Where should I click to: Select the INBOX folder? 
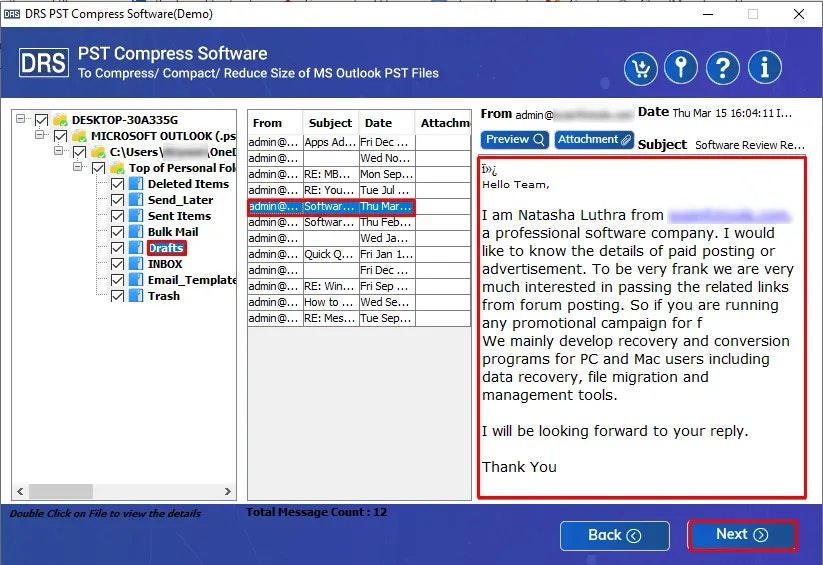coord(165,264)
